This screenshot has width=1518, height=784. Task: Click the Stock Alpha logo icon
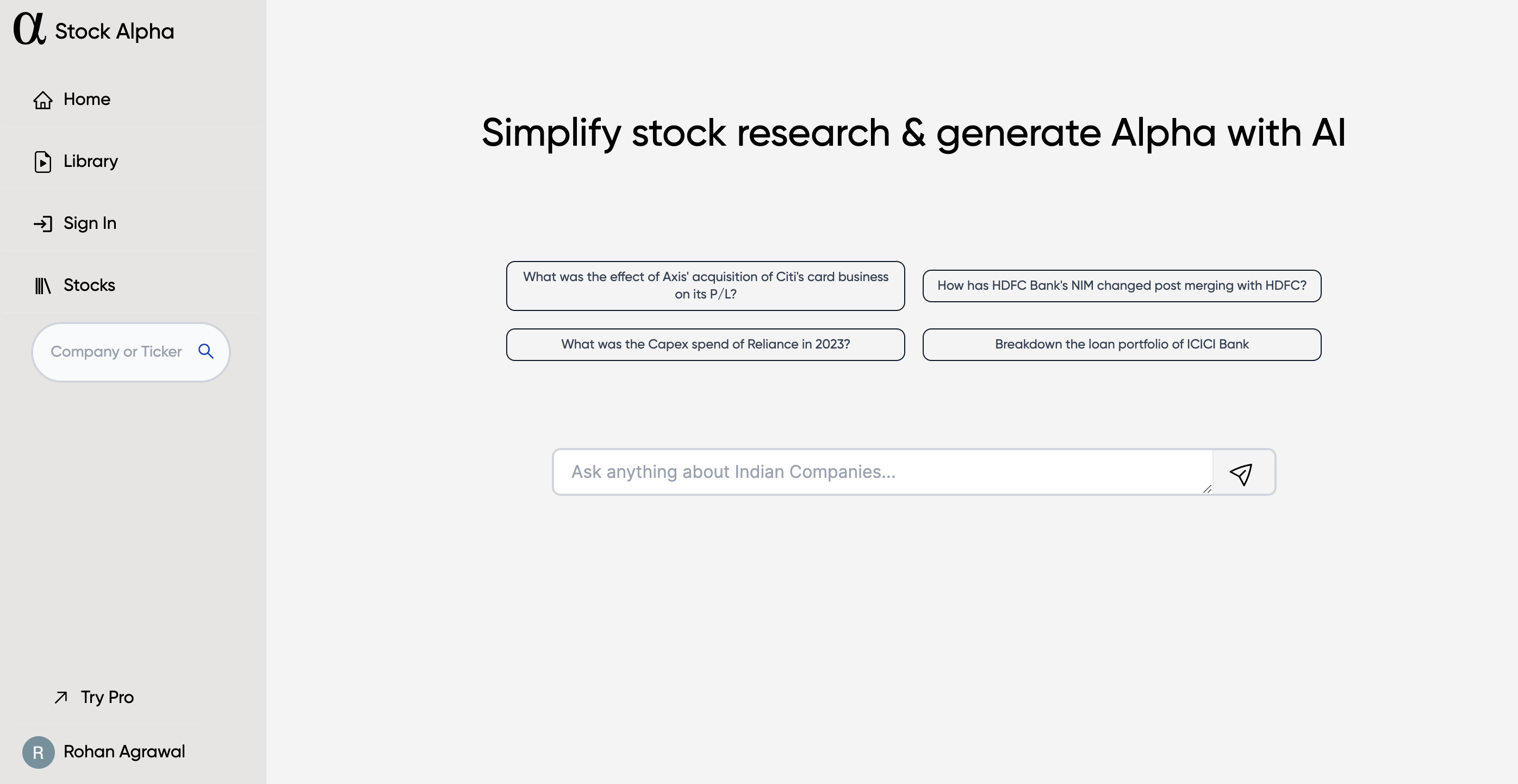click(x=29, y=28)
